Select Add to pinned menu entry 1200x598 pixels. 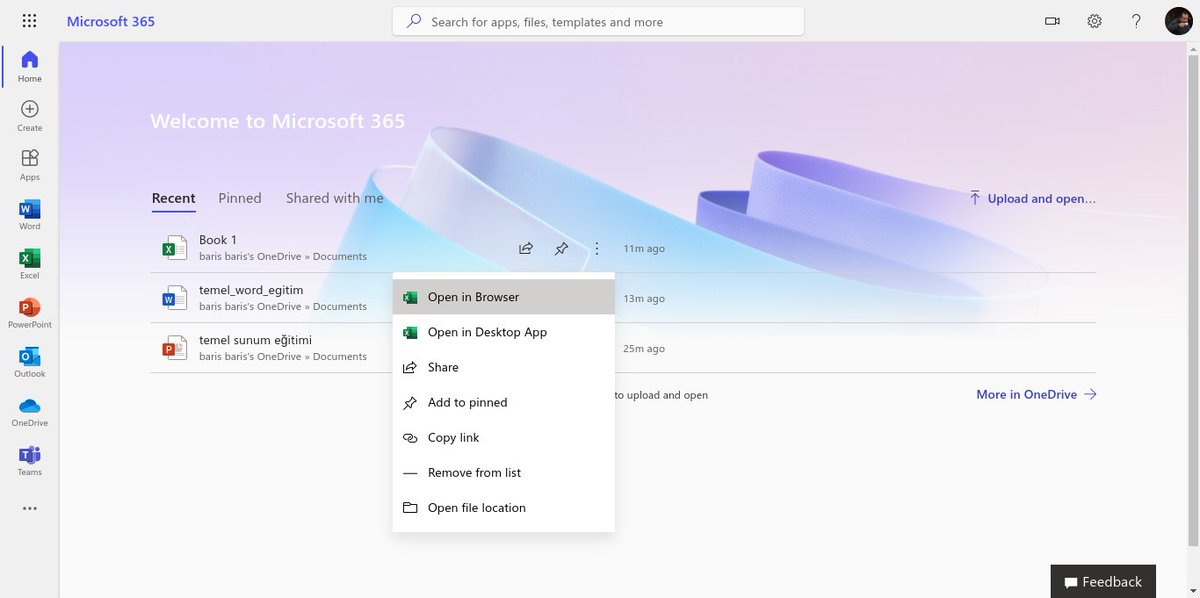pyautogui.click(x=504, y=402)
